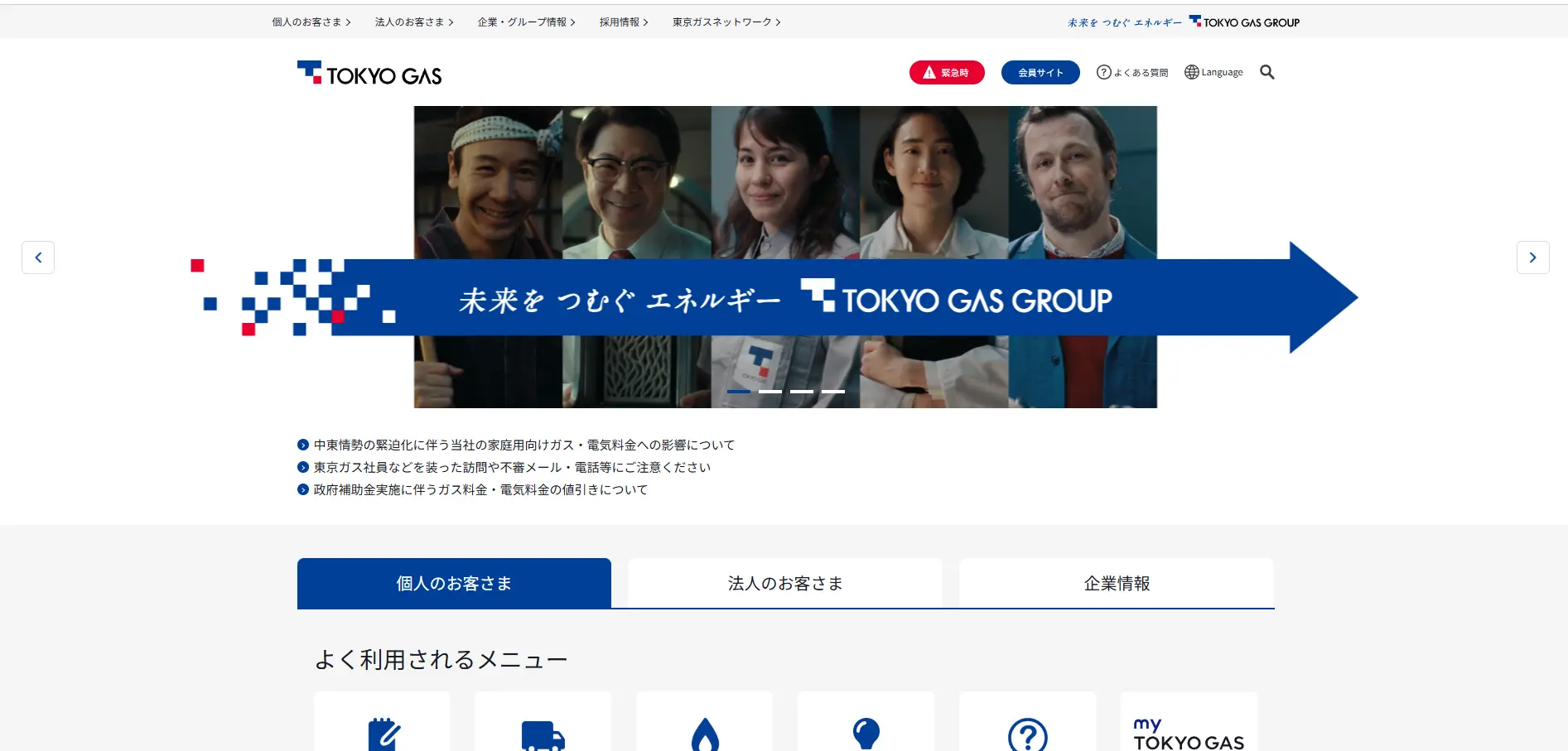Open 個人のお客さま top navigation menu

[311, 22]
